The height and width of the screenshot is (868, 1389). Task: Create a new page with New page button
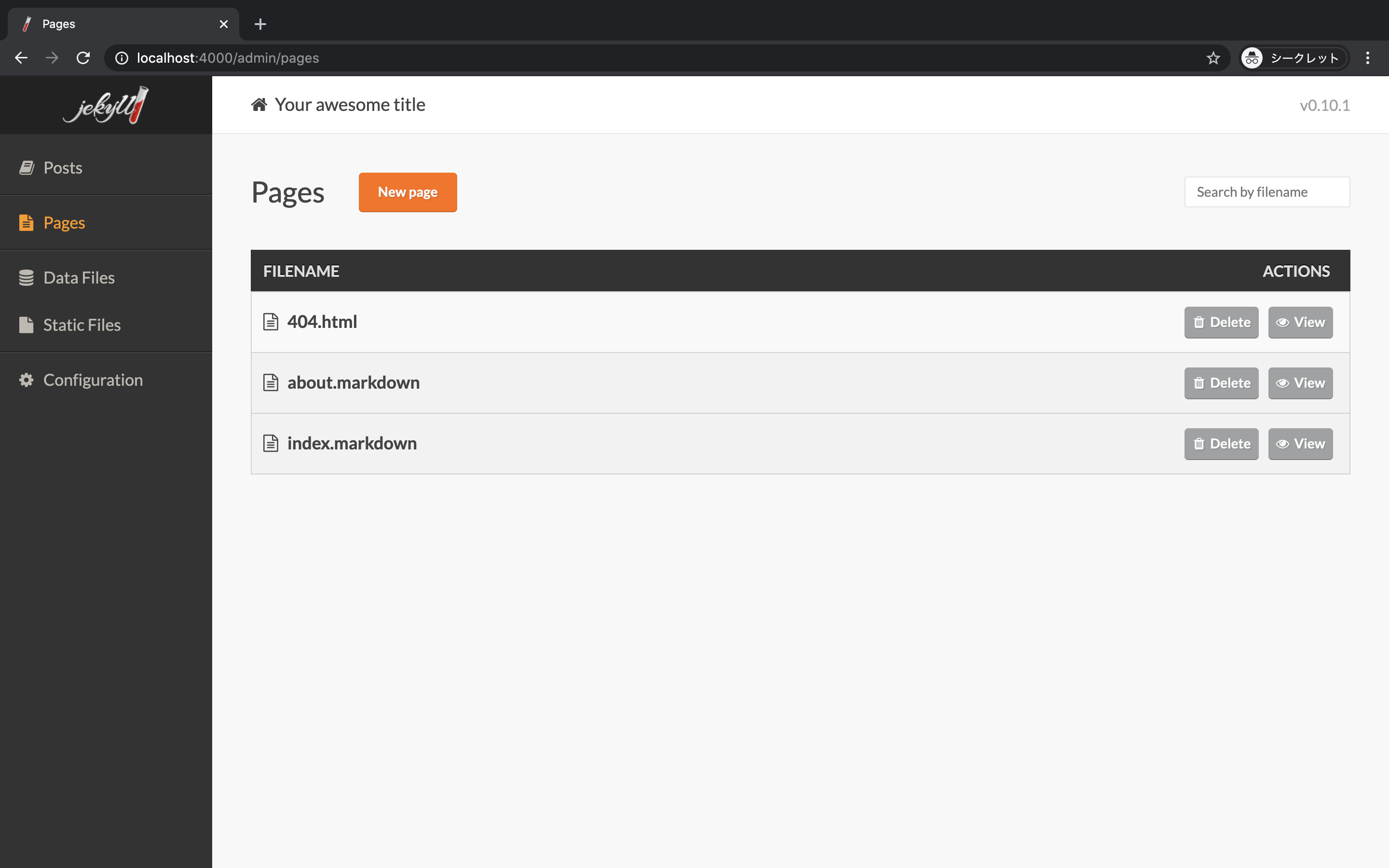click(408, 192)
